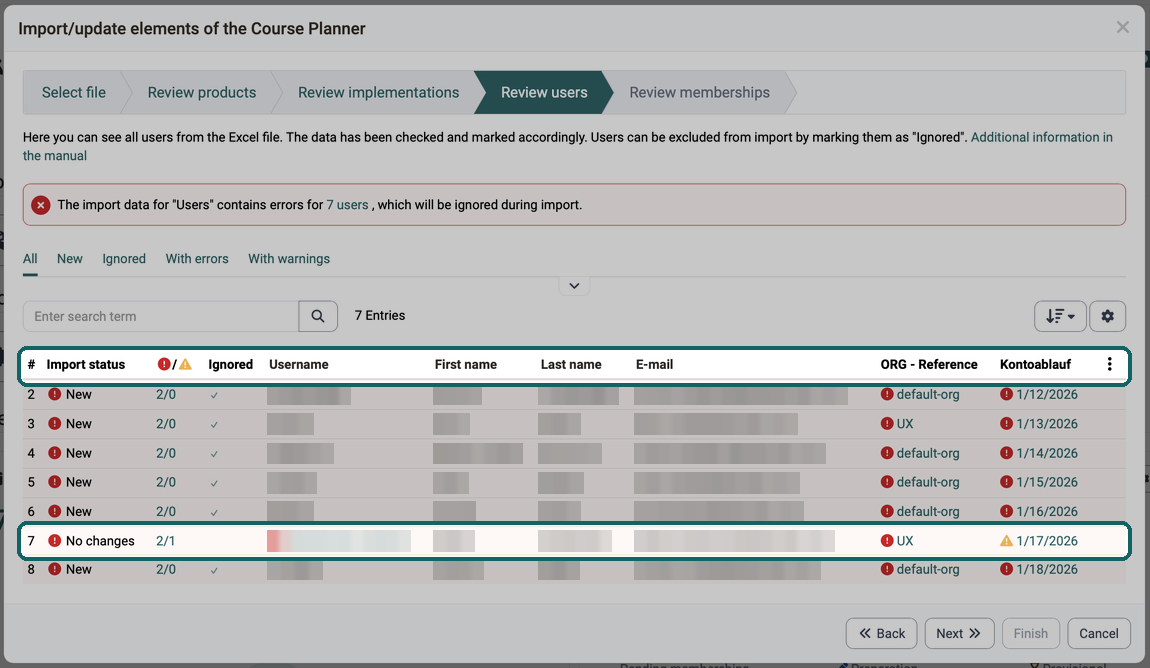Viewport: 1150px width, 668px height.
Task: Click error icon beside UX in row 3
Action: pos(887,424)
